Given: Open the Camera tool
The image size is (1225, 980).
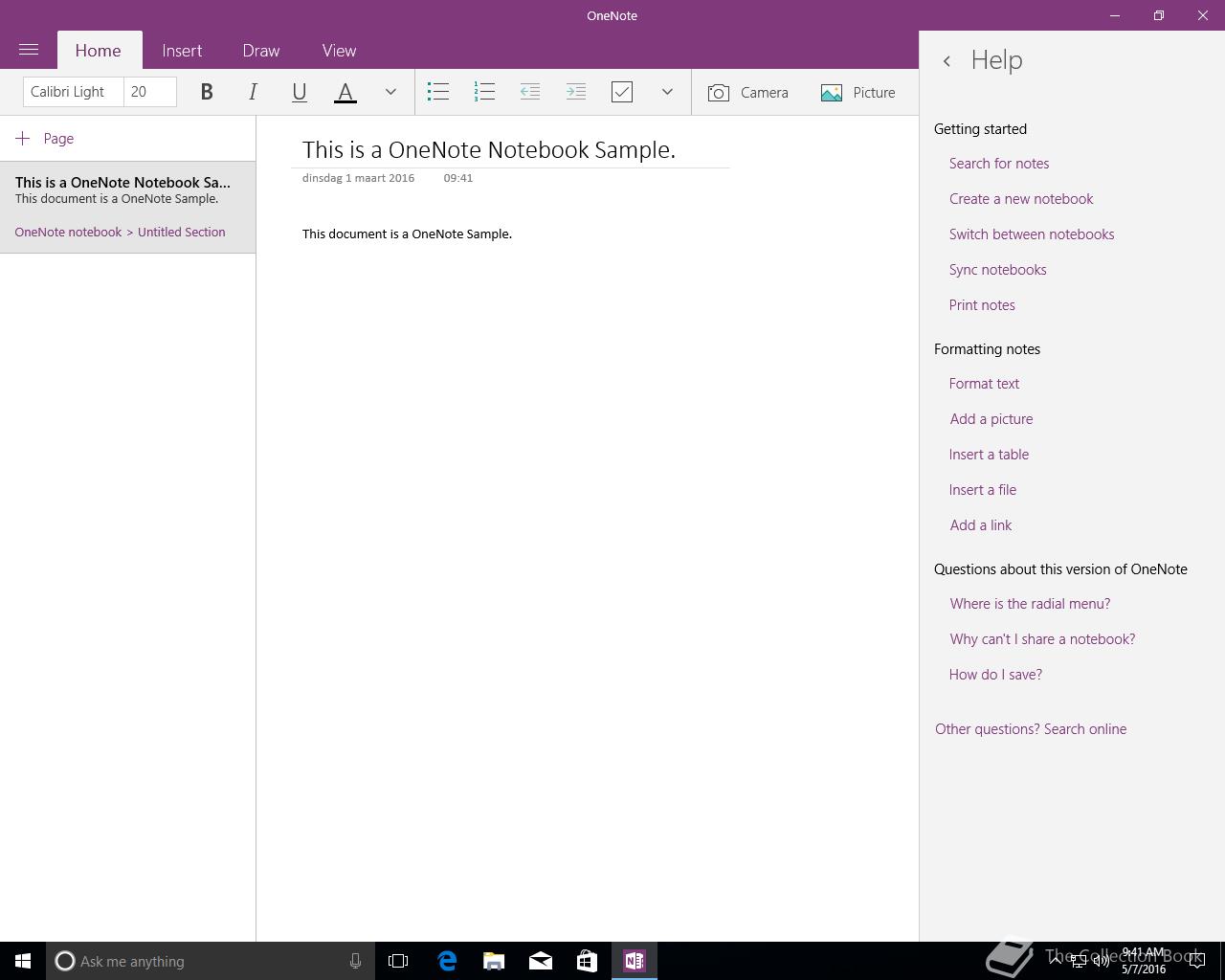Looking at the screenshot, I should click(x=748, y=92).
